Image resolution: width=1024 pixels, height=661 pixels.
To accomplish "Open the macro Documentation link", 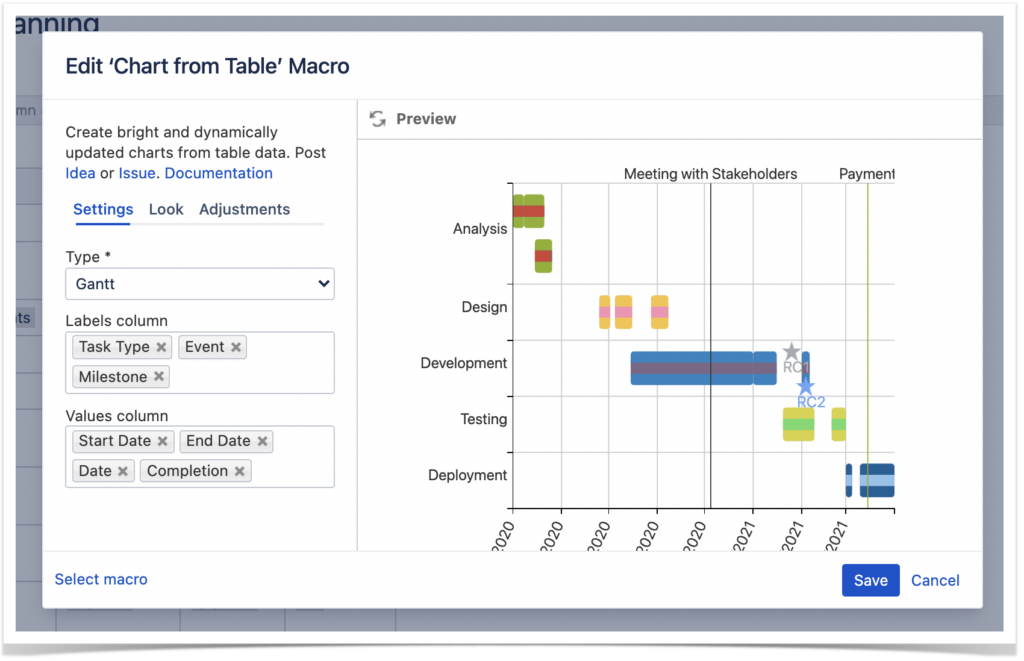I will tap(218, 172).
